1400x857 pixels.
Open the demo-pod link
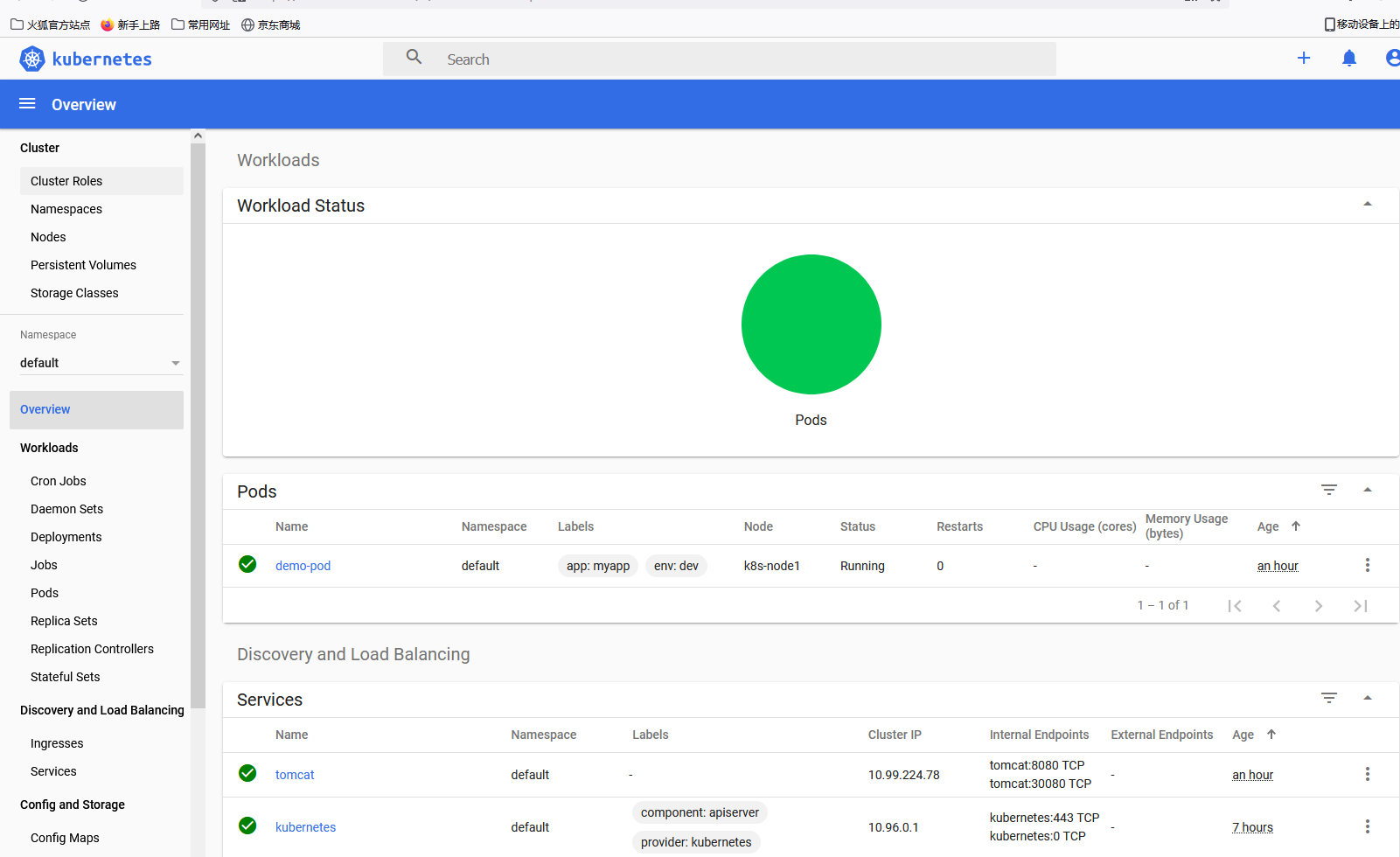click(x=303, y=566)
